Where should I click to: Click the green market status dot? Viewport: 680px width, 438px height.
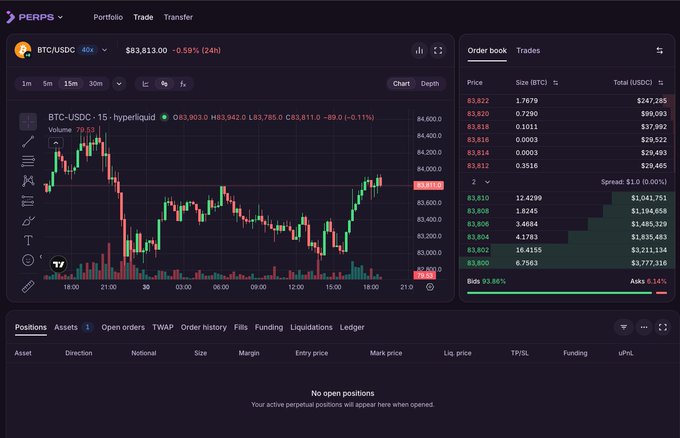(164, 117)
